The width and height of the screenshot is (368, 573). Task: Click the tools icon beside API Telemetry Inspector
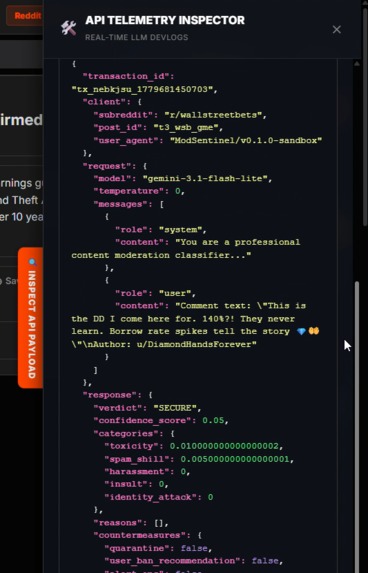pos(69,28)
